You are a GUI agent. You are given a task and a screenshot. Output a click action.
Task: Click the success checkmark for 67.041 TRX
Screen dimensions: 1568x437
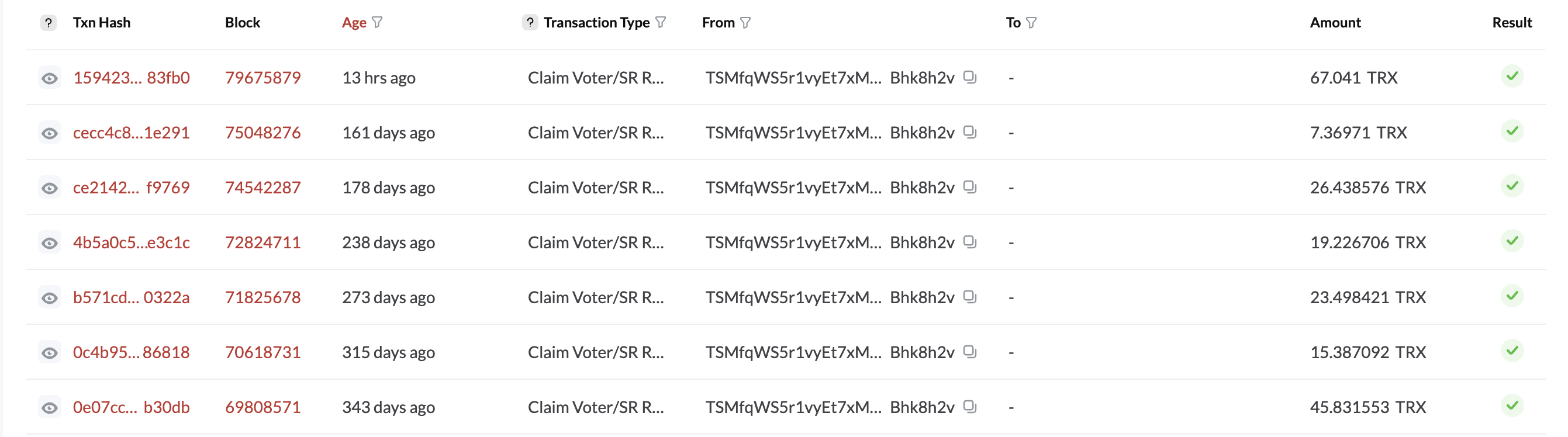tap(1511, 77)
